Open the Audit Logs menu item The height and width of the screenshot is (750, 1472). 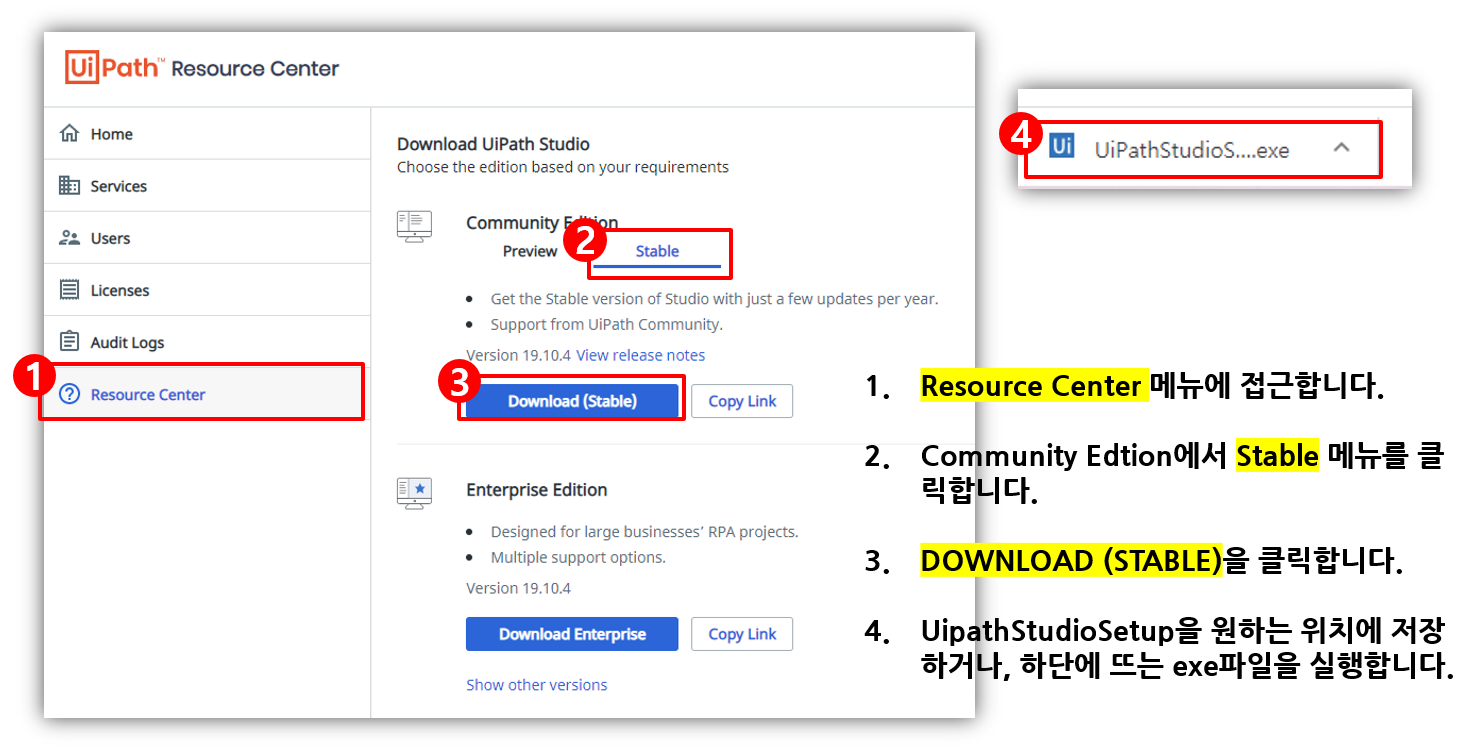click(207, 342)
